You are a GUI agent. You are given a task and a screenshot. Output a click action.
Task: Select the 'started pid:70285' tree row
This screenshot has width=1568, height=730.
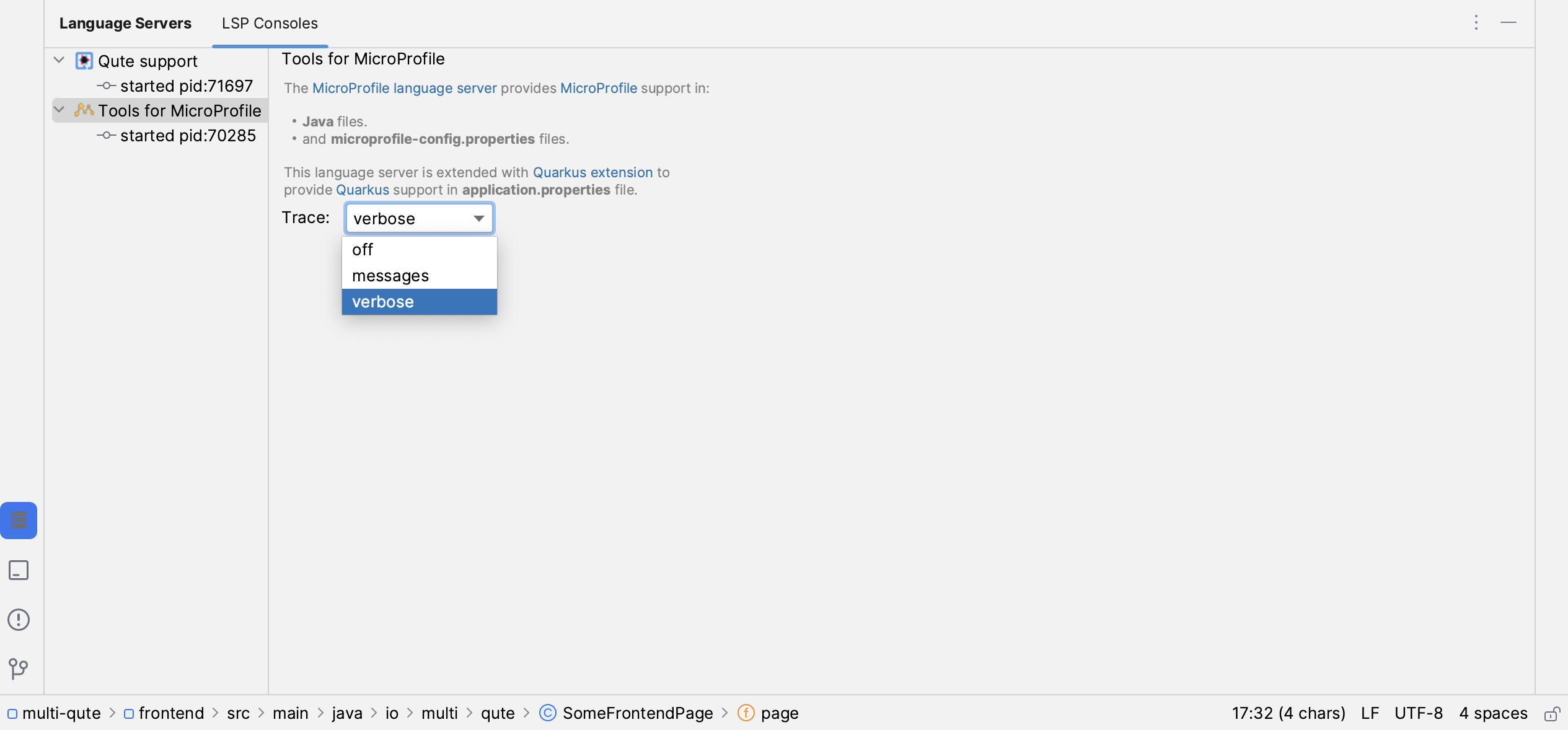point(188,135)
